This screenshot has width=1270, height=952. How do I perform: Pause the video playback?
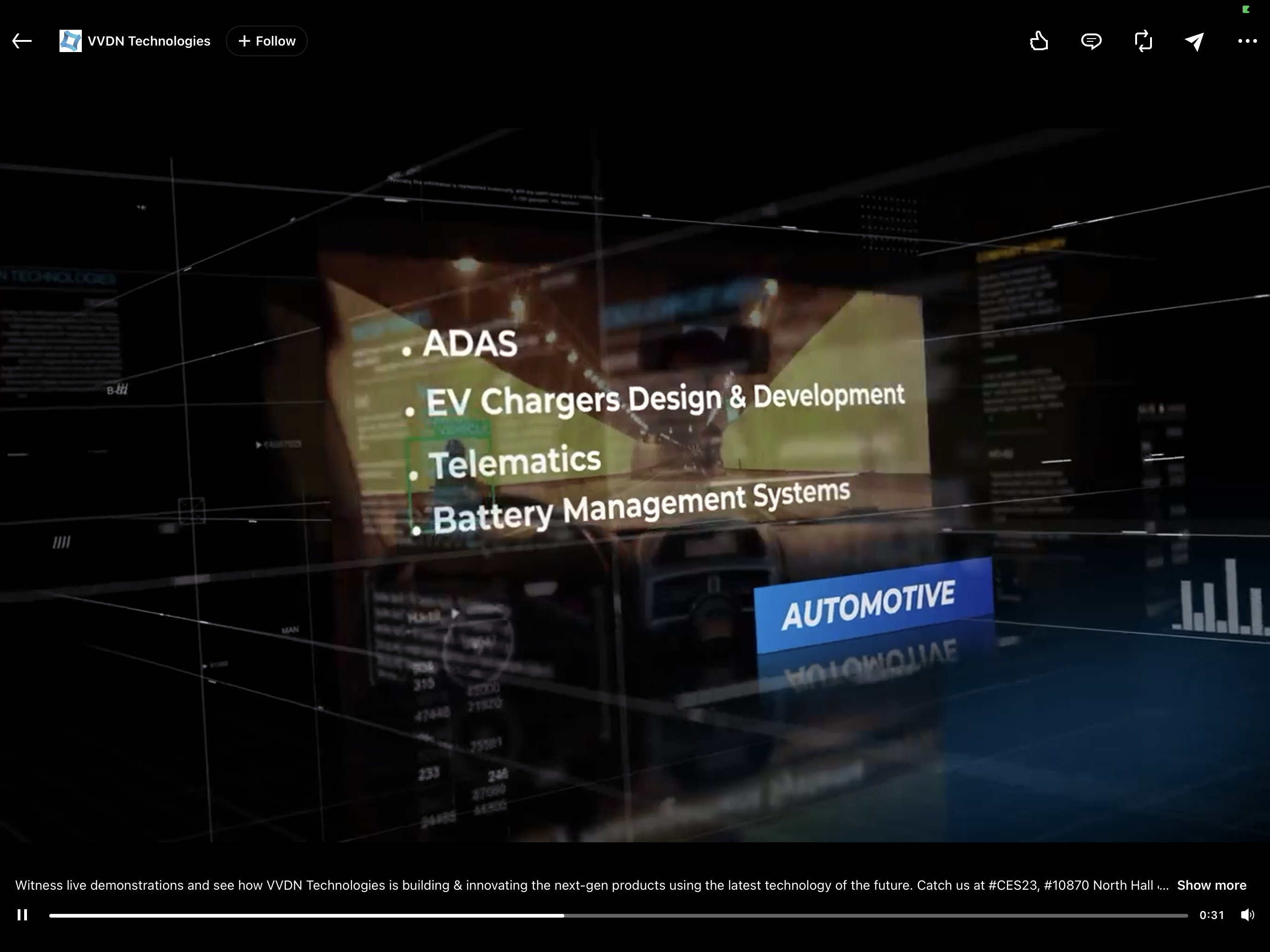pyautogui.click(x=22, y=915)
